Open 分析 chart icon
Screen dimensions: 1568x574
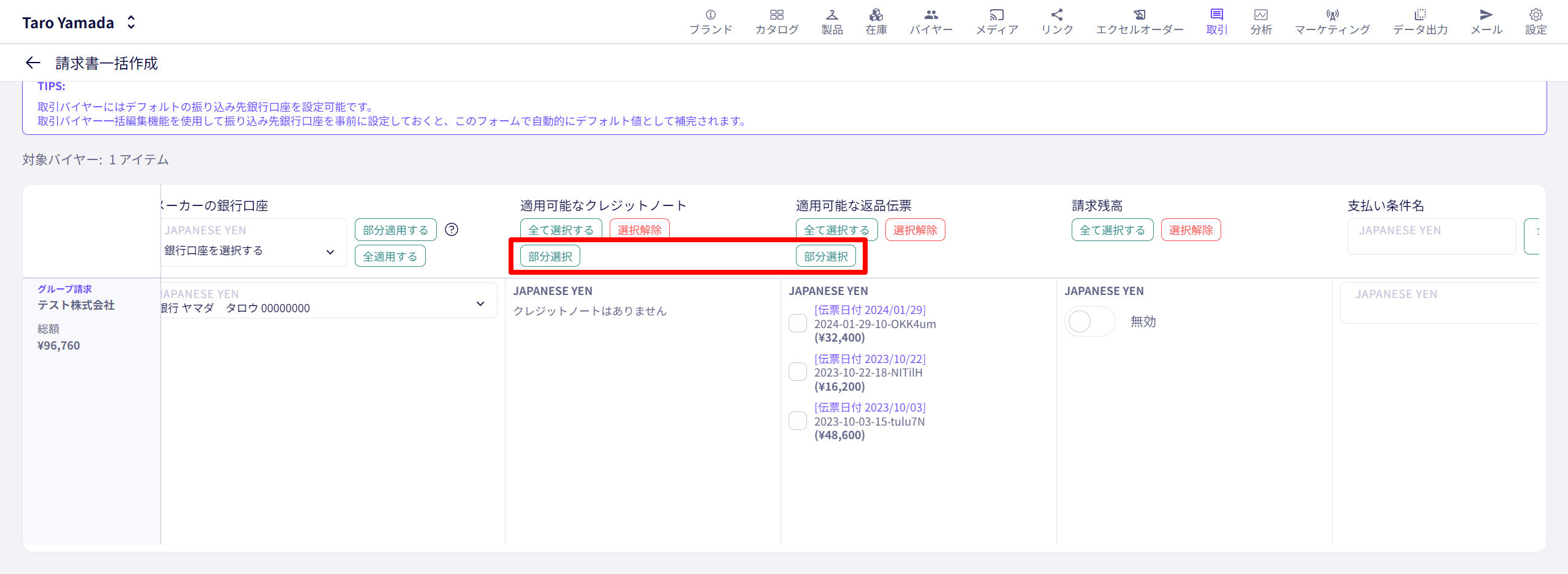pos(1260,15)
